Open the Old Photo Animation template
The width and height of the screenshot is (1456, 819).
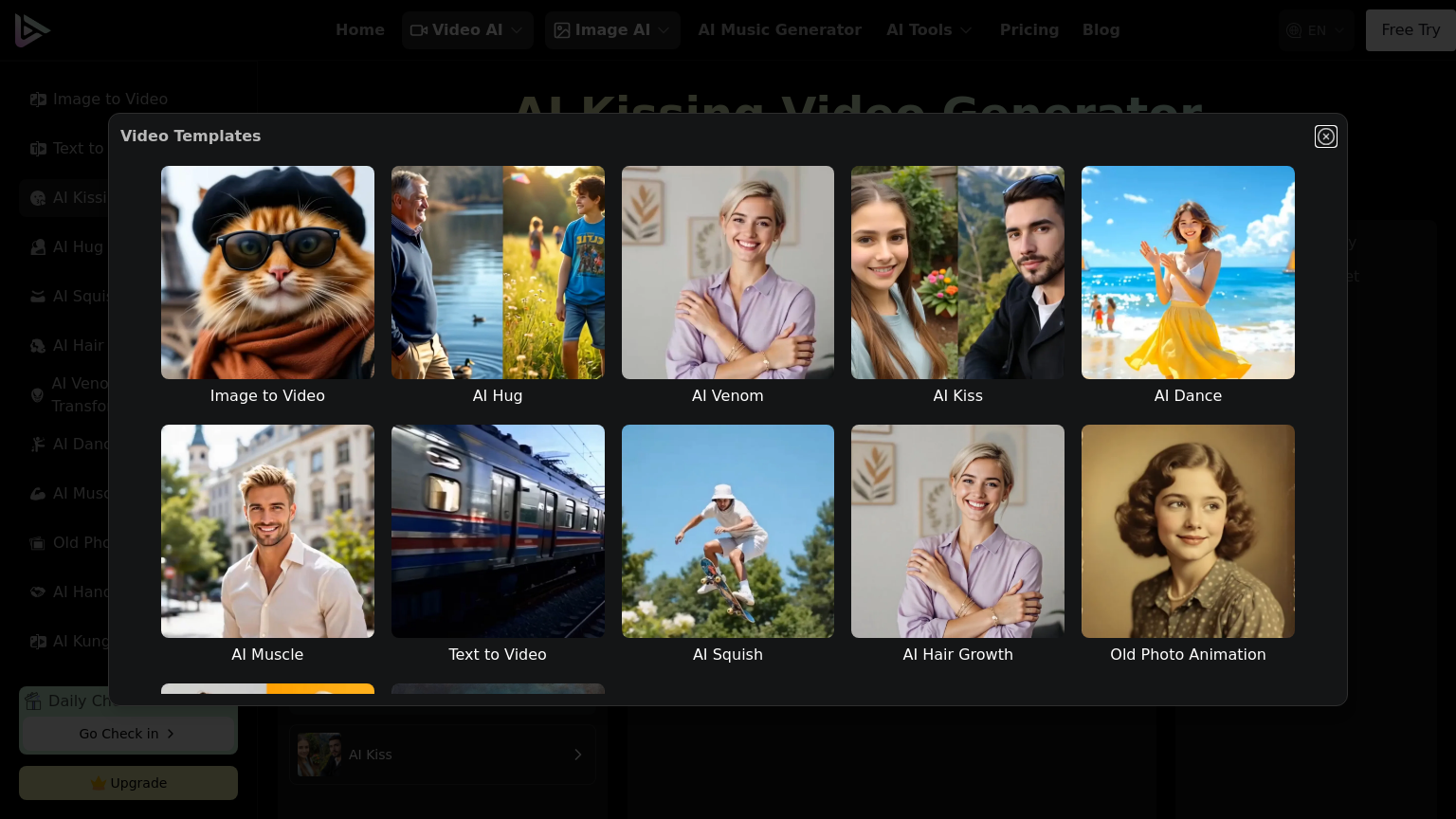point(1188,531)
